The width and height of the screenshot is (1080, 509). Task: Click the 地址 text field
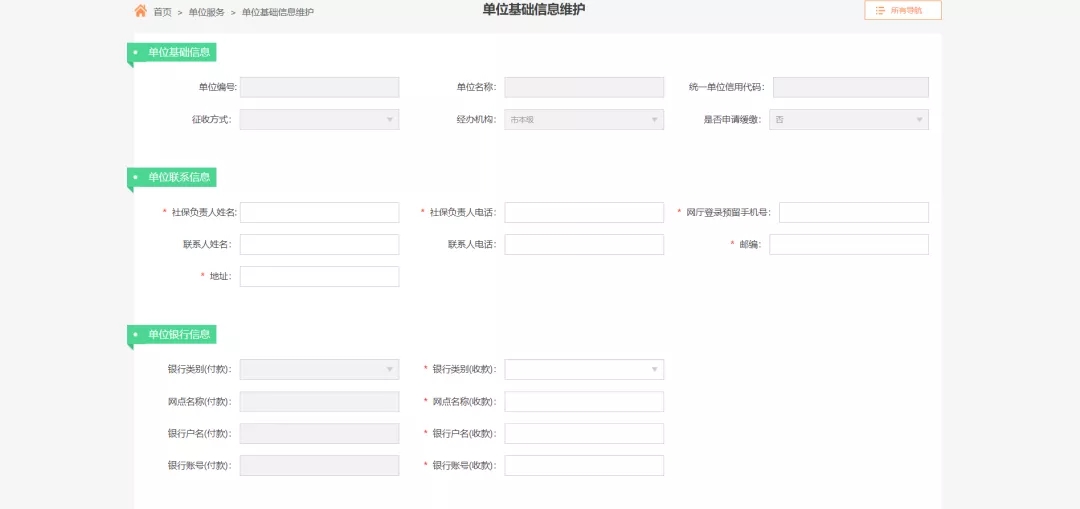click(x=319, y=277)
